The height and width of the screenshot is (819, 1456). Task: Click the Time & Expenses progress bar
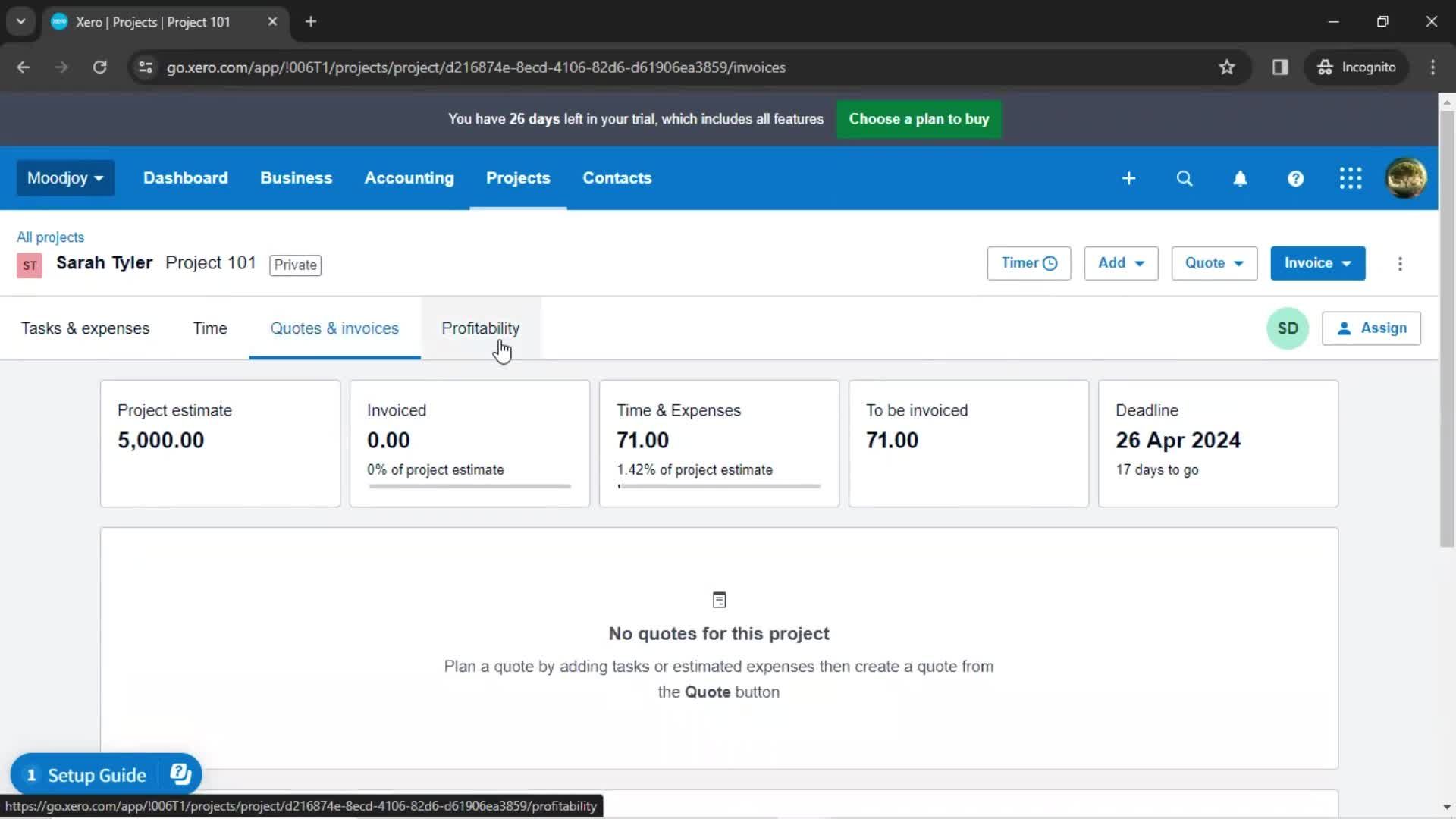coord(719,487)
